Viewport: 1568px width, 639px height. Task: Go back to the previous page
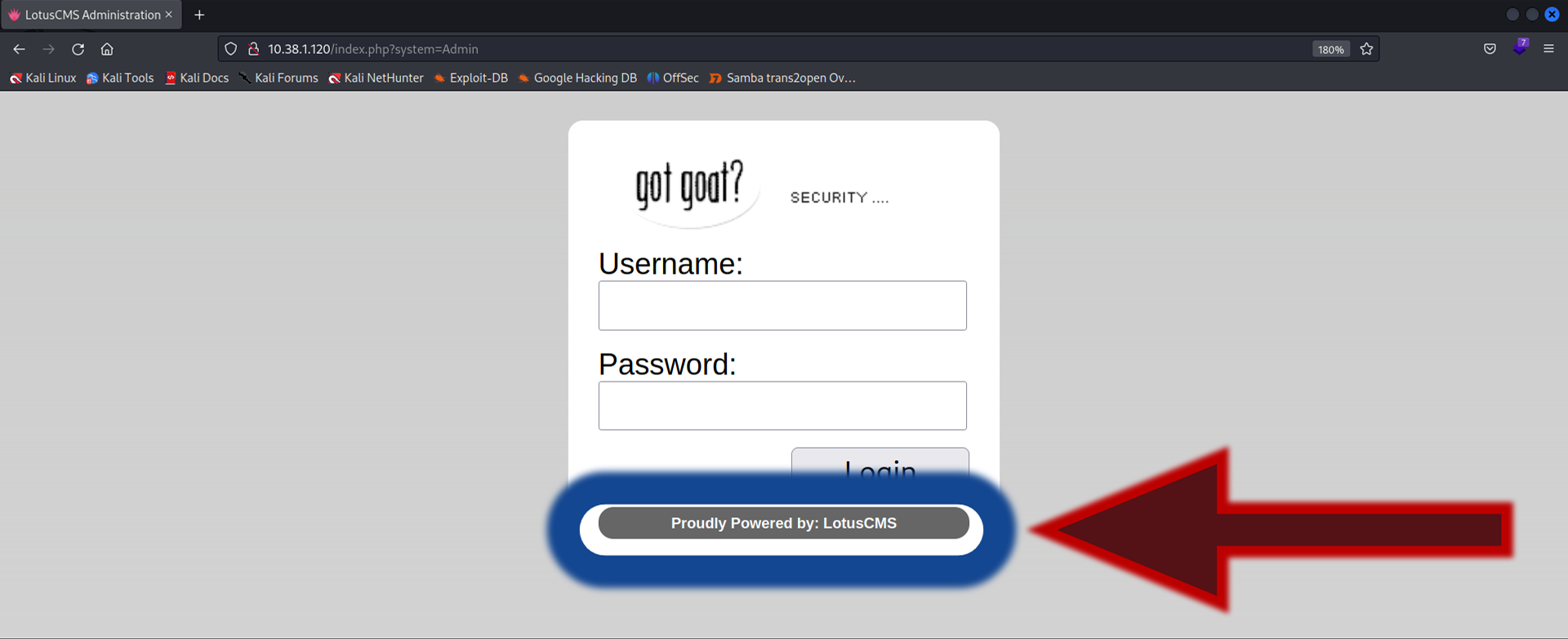pos(19,49)
